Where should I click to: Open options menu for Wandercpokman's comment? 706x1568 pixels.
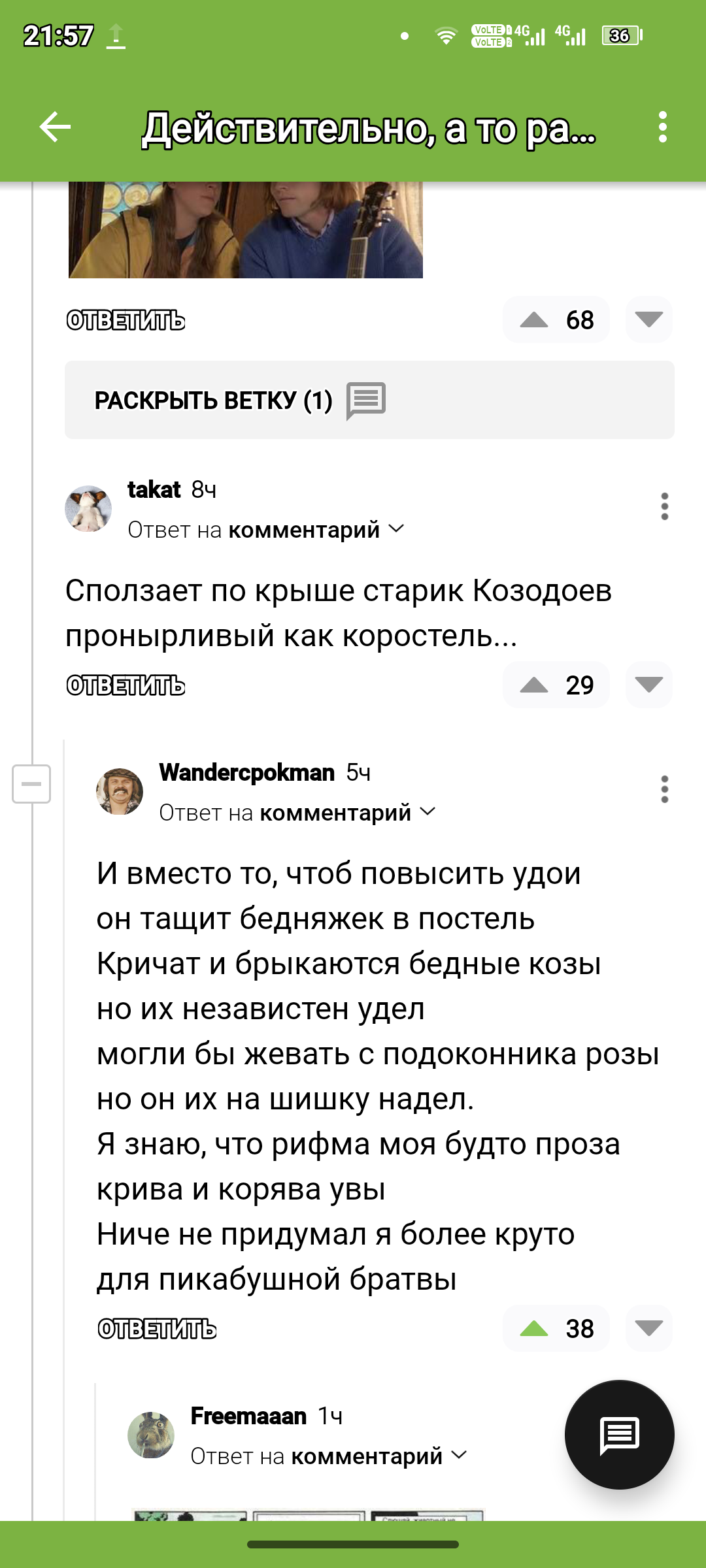coord(664,789)
